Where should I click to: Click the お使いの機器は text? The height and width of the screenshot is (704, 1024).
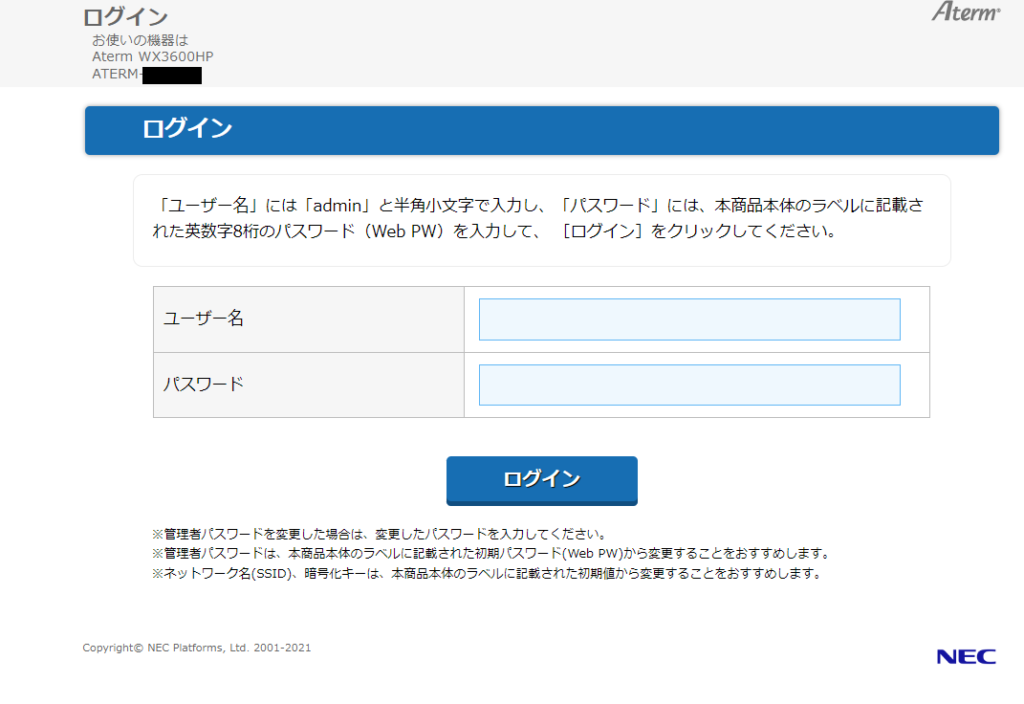pyautogui.click(x=140, y=41)
